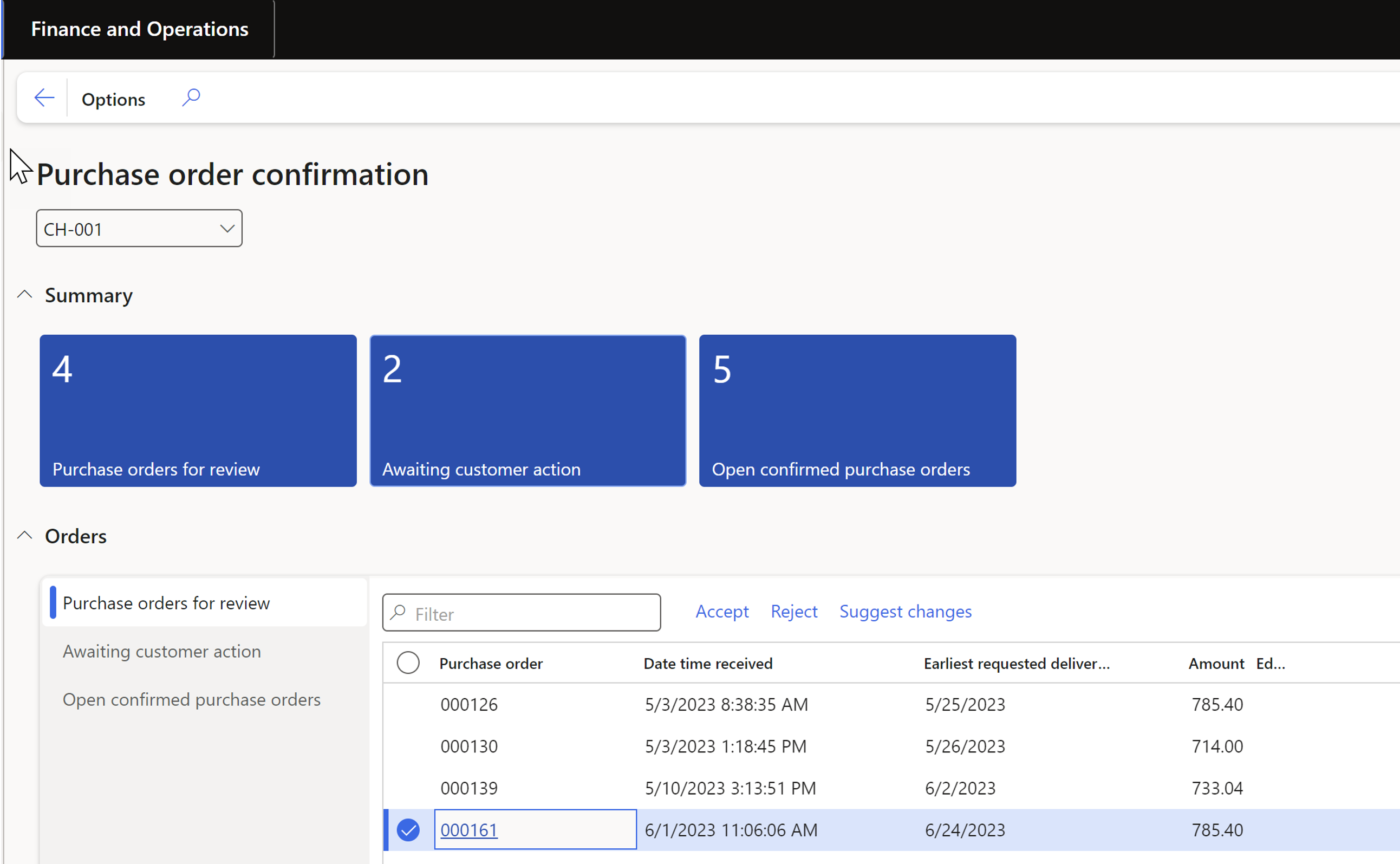Select purchase order 000130 cell
This screenshot has width=1400, height=864.
click(x=469, y=746)
